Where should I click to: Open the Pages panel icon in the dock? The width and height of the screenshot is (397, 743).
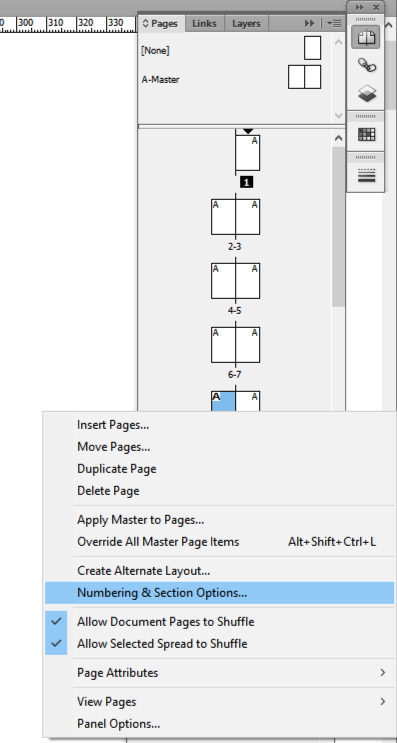tap(366, 37)
